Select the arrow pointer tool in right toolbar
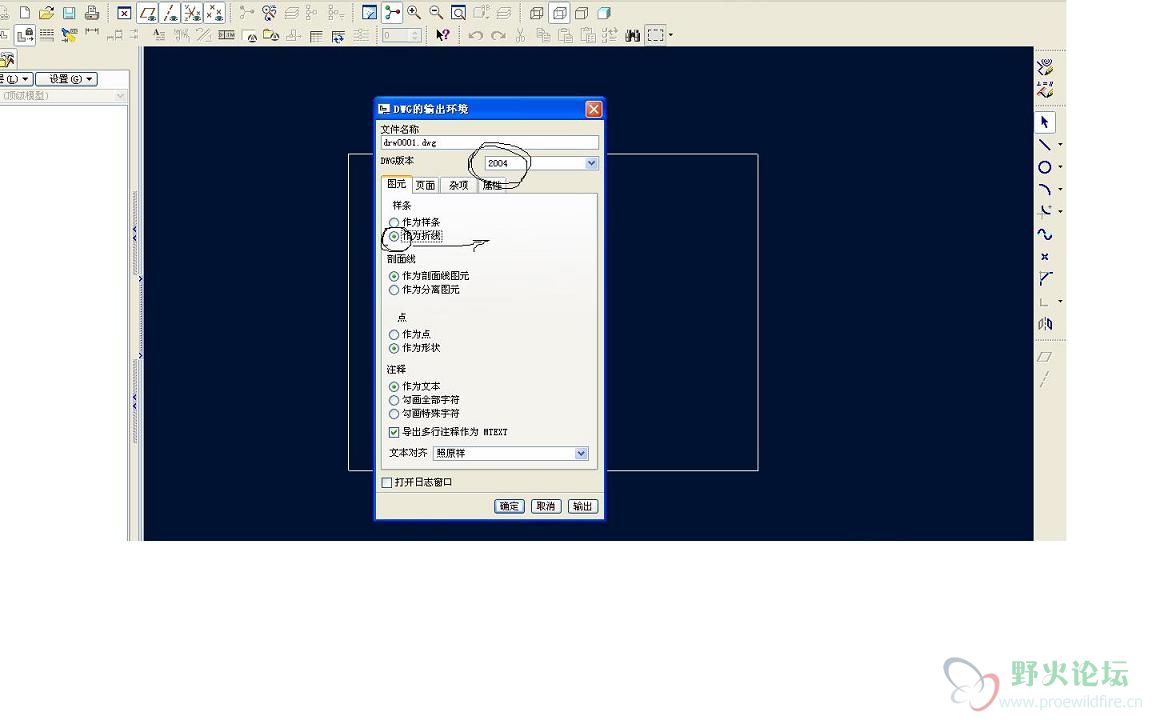Screen dimensions: 1152x720 coord(1045,122)
